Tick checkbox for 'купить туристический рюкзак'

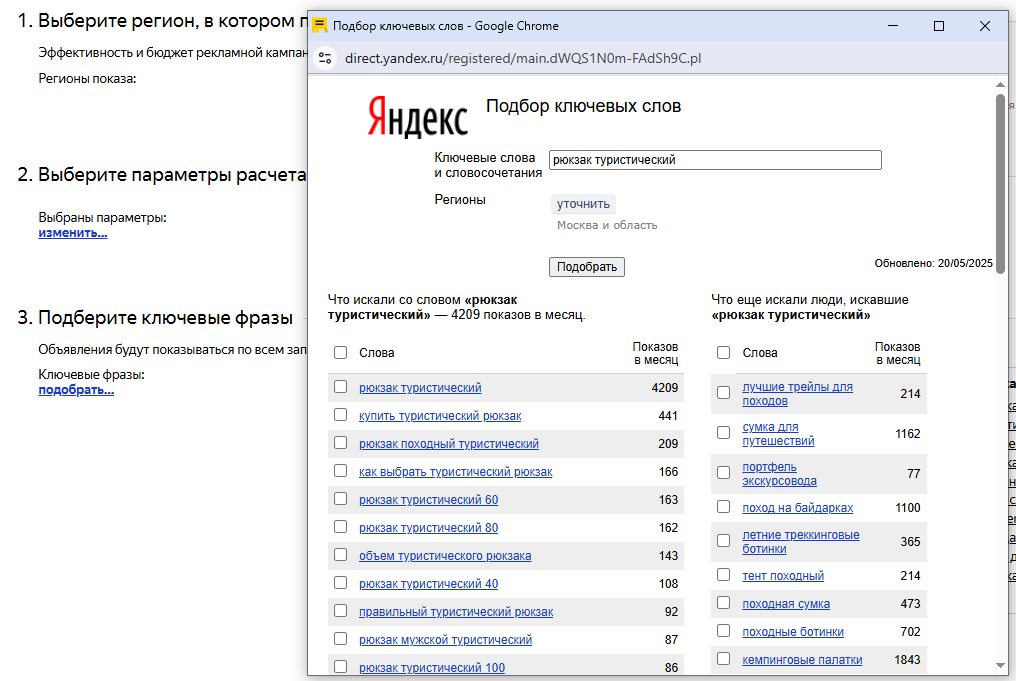click(x=341, y=415)
